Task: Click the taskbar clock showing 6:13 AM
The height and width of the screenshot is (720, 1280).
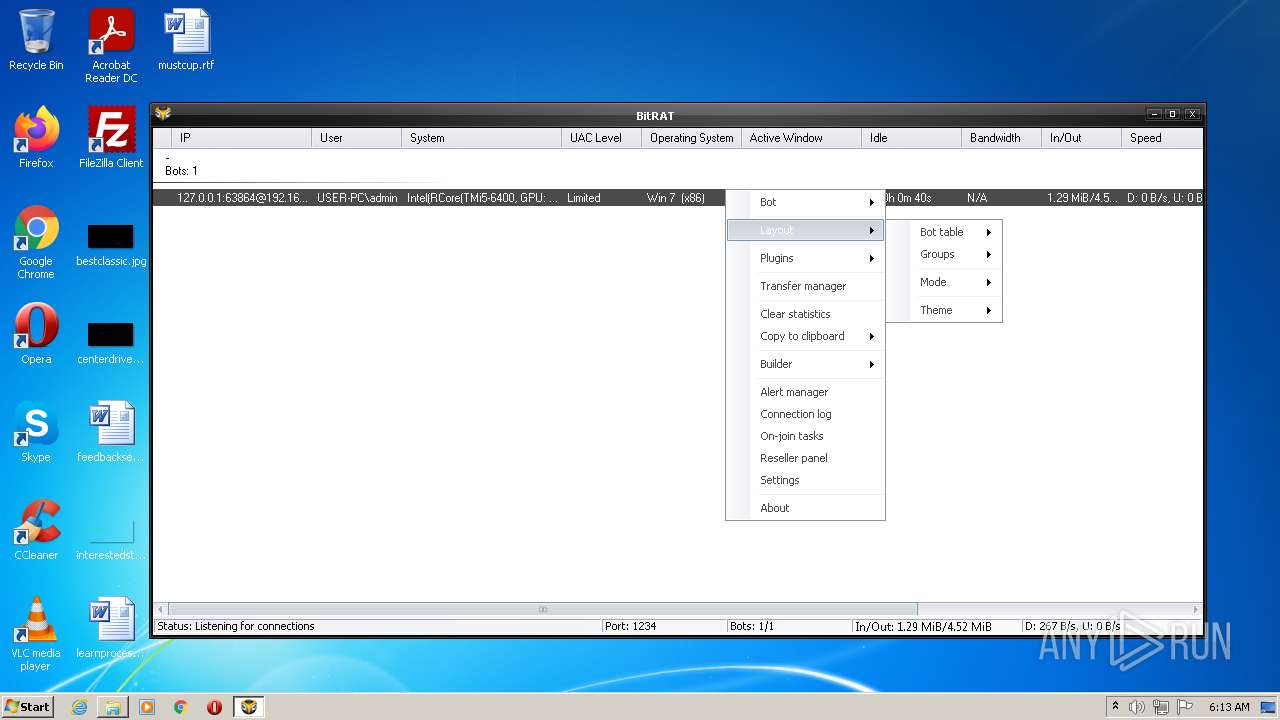Action: (1229, 707)
